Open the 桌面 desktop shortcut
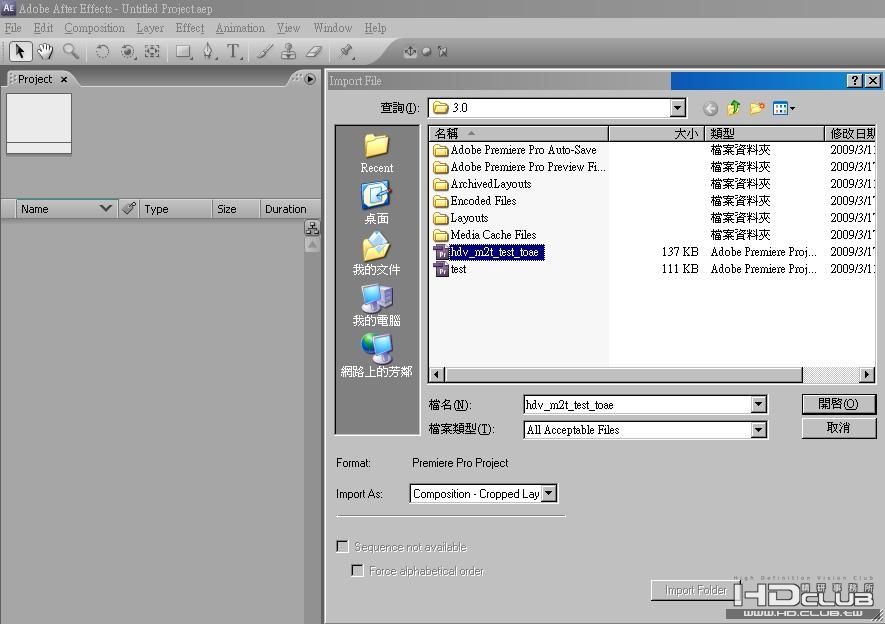The height and width of the screenshot is (624, 885). pyautogui.click(x=376, y=202)
